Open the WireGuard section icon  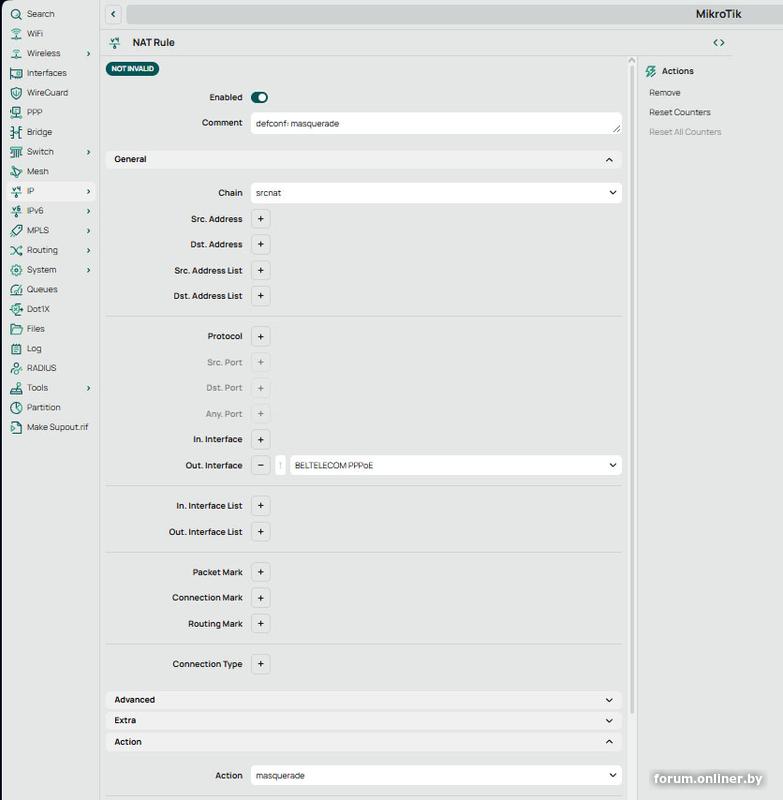coord(16,93)
